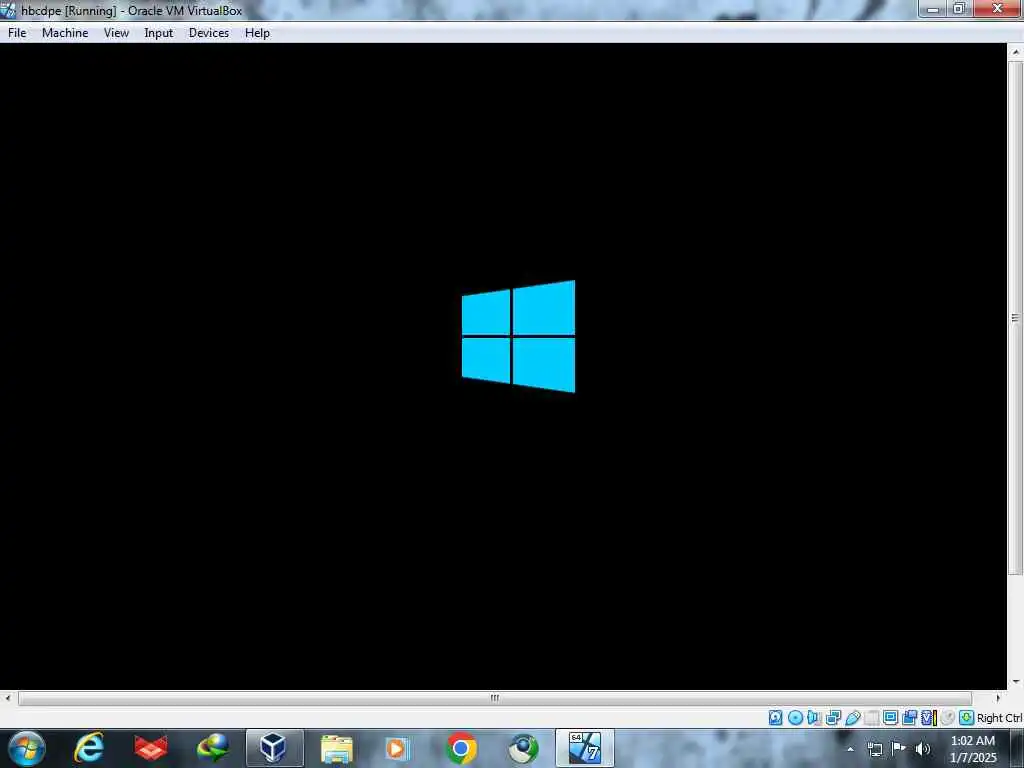Click the hard disk activity status icon
1024x768 pixels.
[x=775, y=718]
